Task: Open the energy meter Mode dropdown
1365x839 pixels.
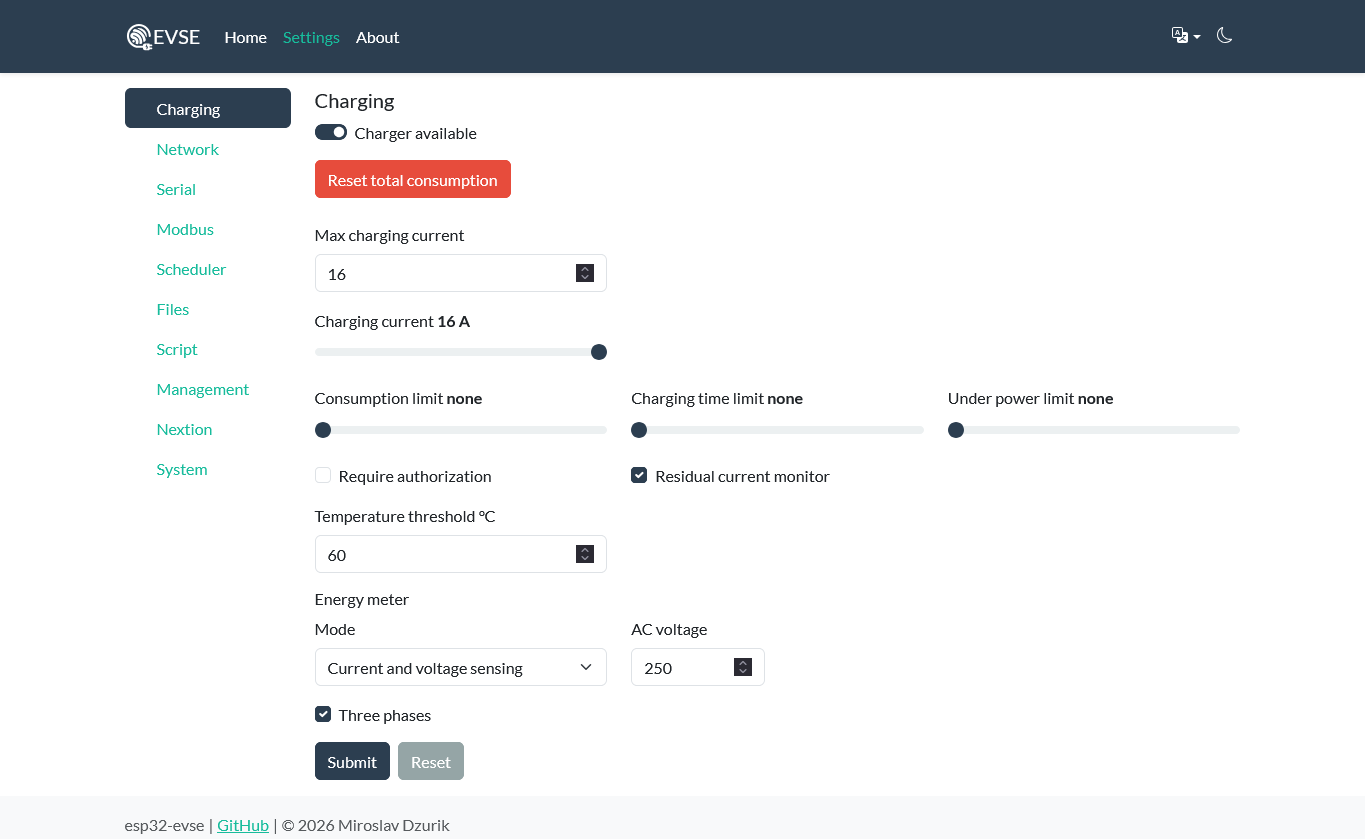Action: point(460,667)
